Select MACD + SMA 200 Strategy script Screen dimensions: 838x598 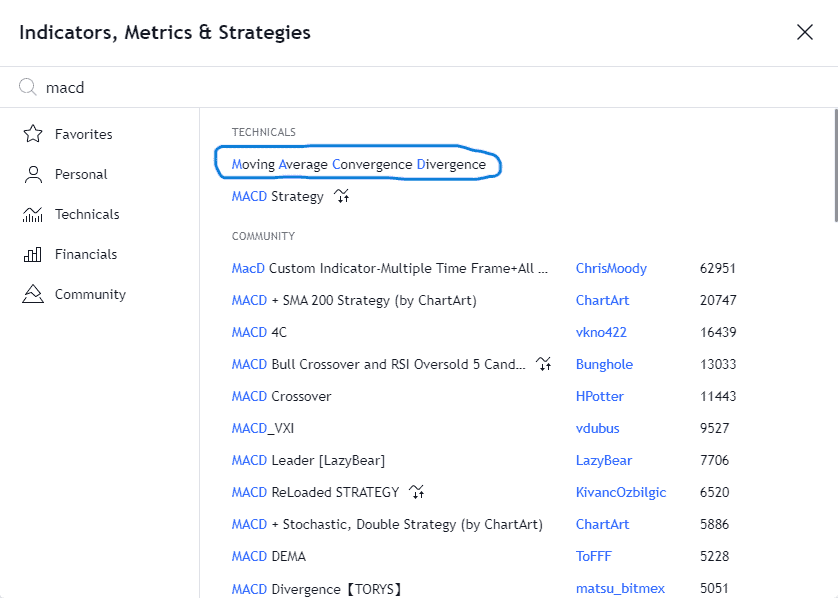coord(354,300)
